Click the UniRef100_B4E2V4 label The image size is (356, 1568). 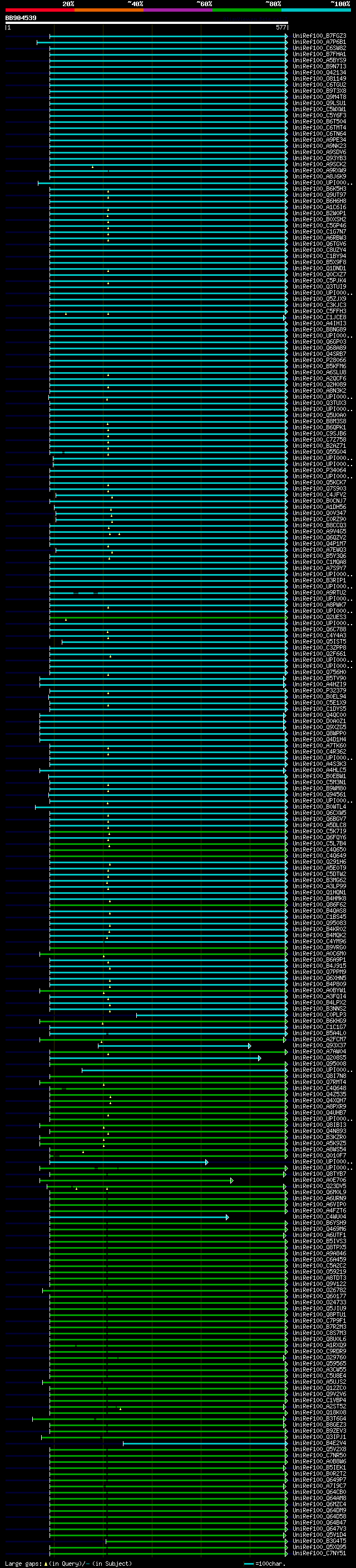[319, 1443]
